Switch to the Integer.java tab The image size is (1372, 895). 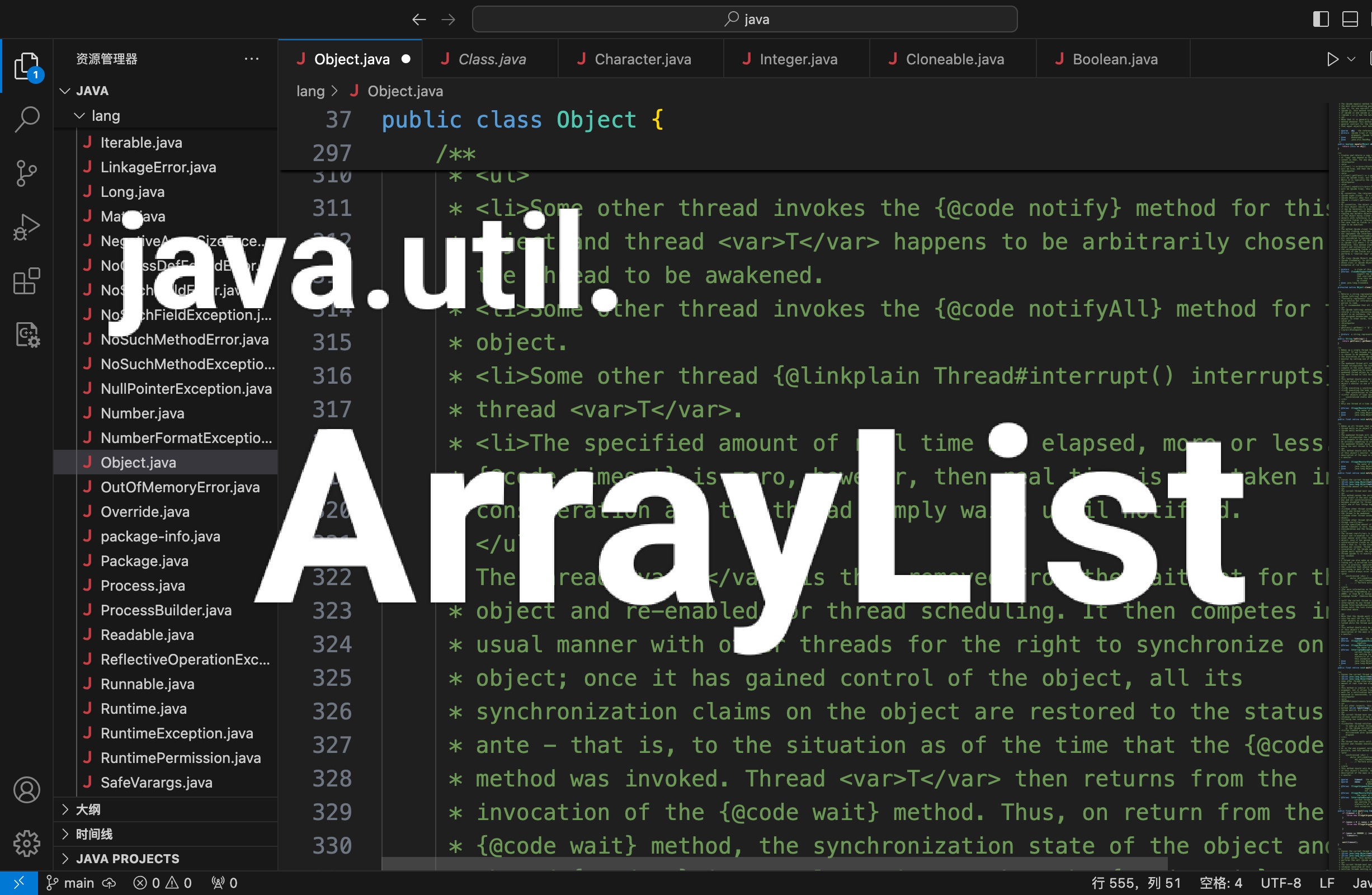pyautogui.click(x=796, y=59)
